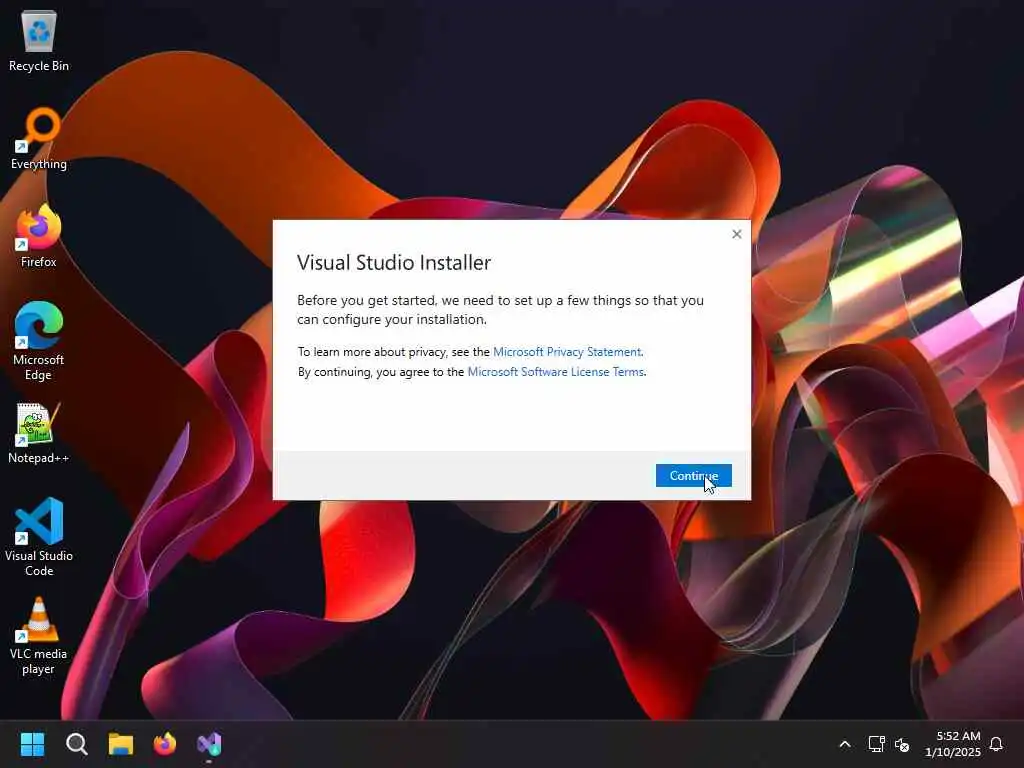1024x768 pixels.
Task: Launch Firefox from the taskbar
Action: [x=165, y=744]
